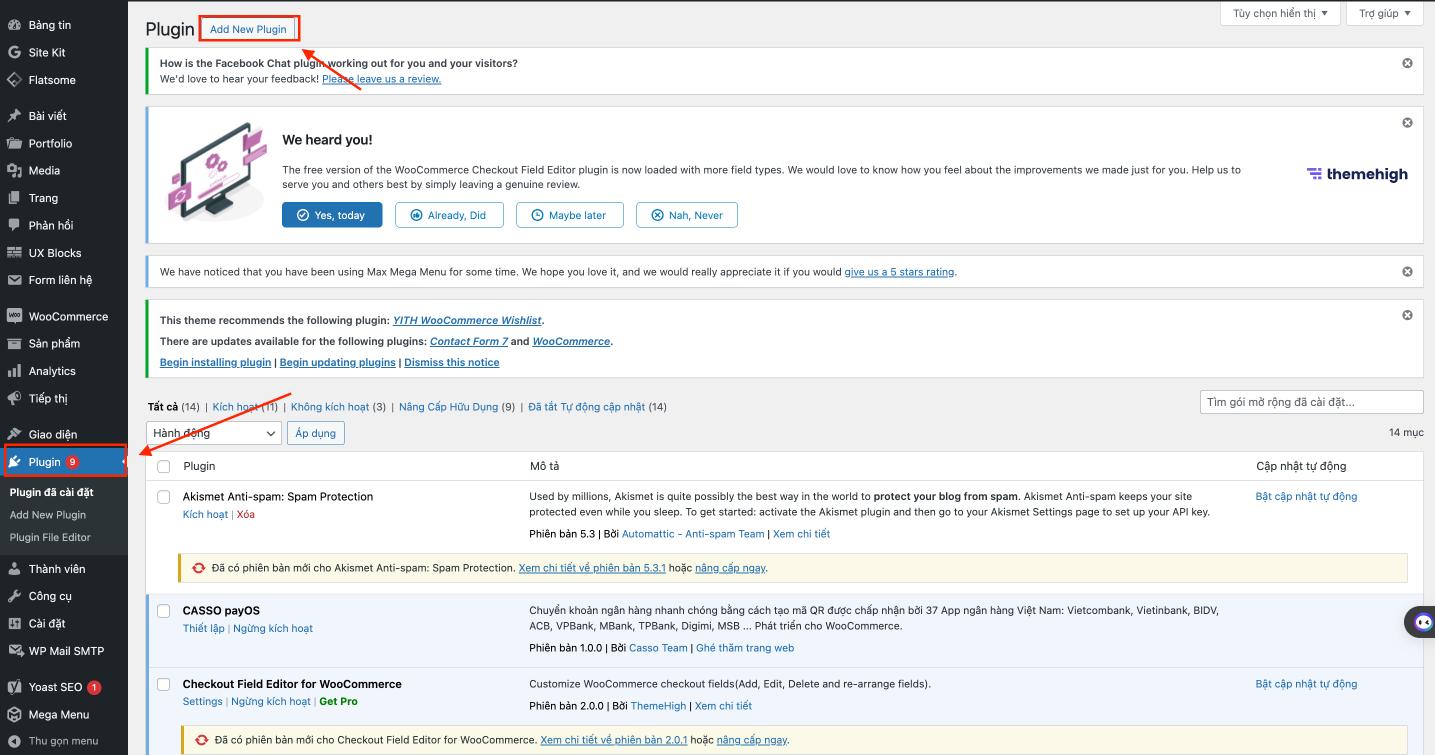Click the Already, Did button
1435x755 pixels.
pyautogui.click(x=448, y=215)
